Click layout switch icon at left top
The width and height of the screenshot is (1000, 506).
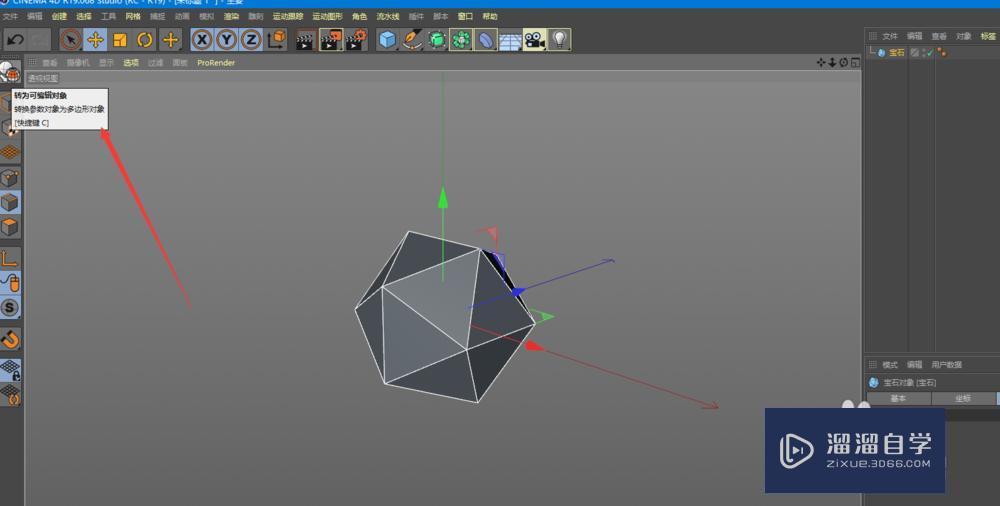(x=10, y=73)
